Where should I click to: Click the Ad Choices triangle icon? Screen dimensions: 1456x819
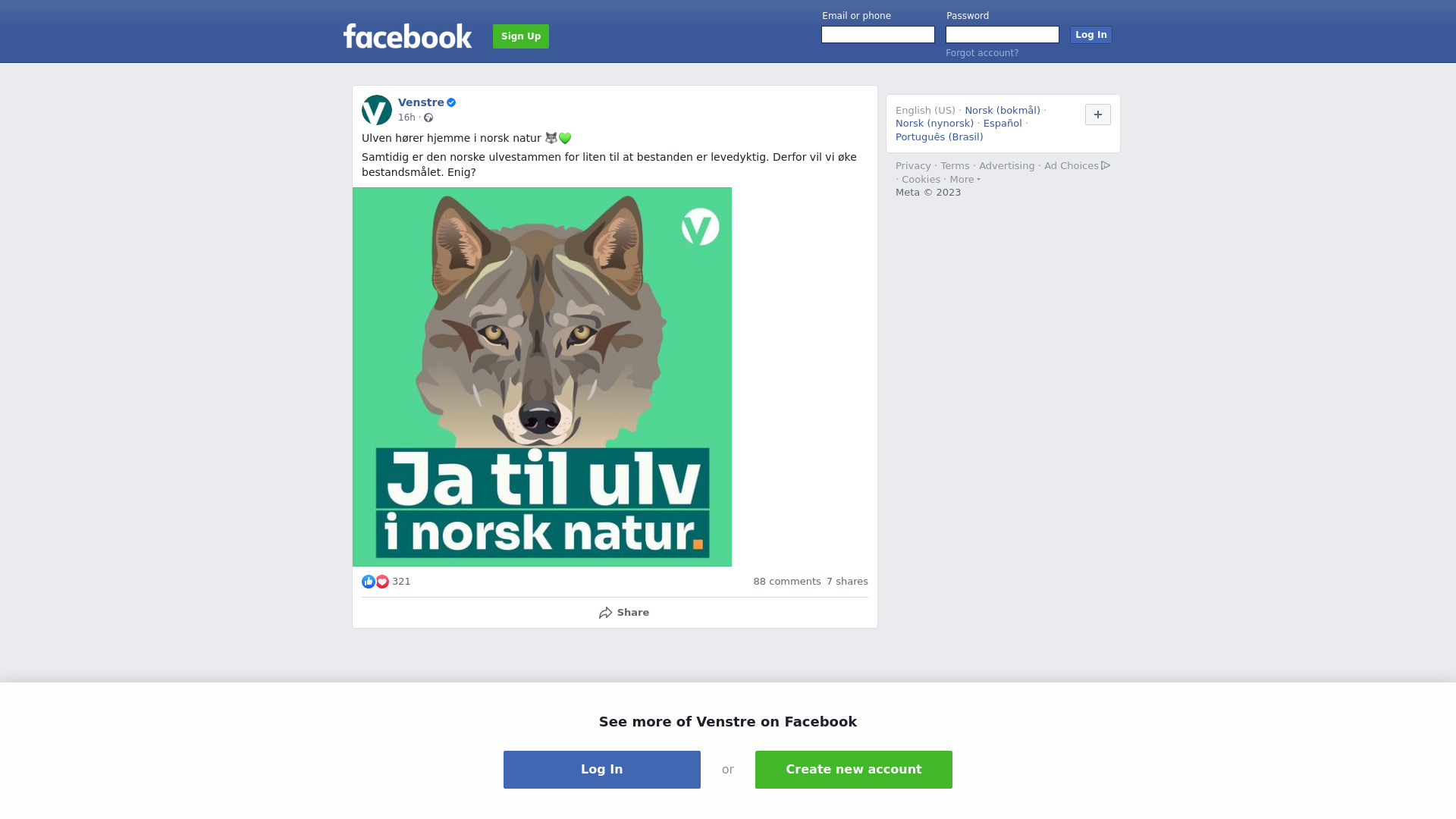tap(1106, 165)
